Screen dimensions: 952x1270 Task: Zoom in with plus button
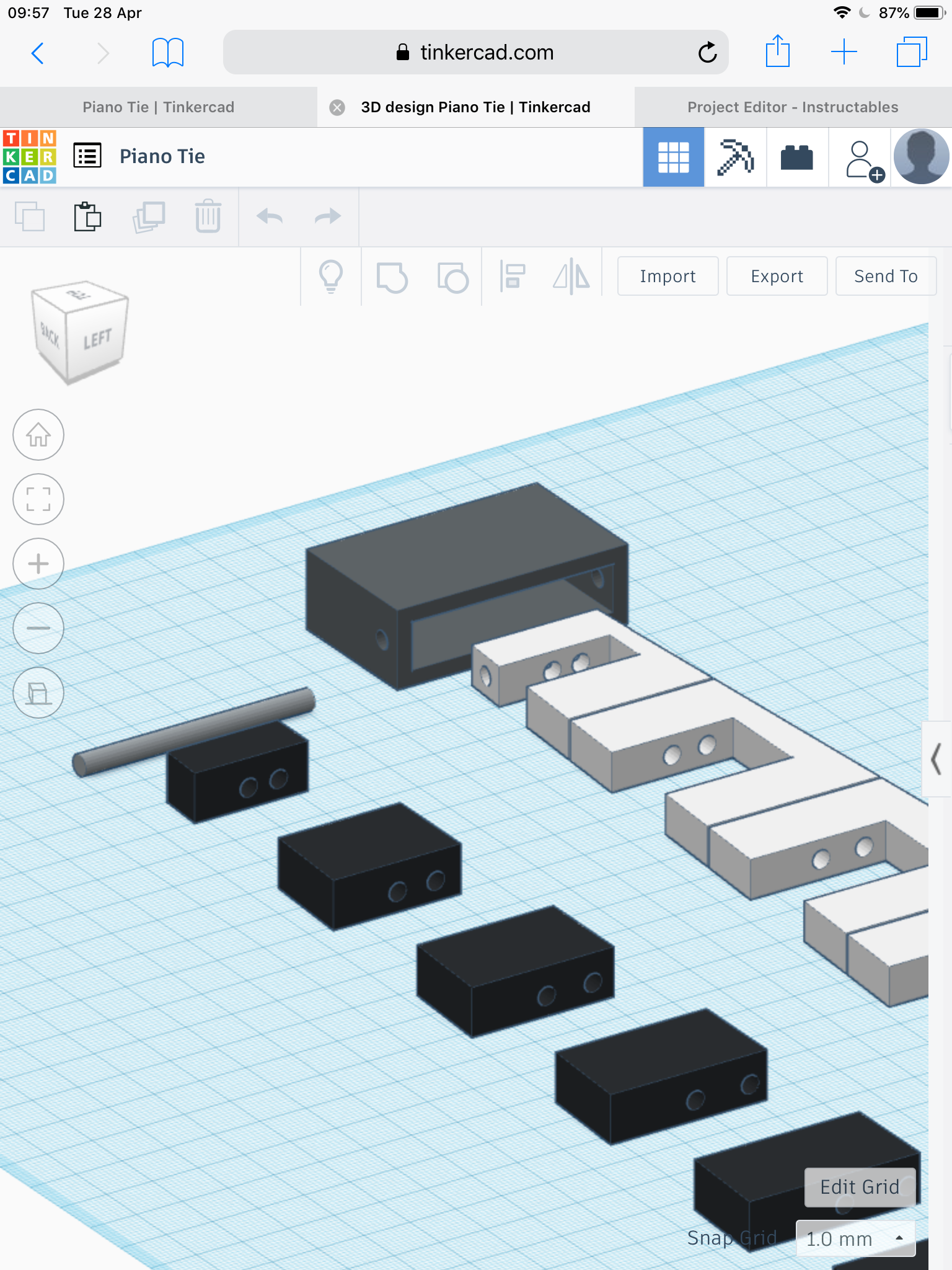pyautogui.click(x=38, y=564)
